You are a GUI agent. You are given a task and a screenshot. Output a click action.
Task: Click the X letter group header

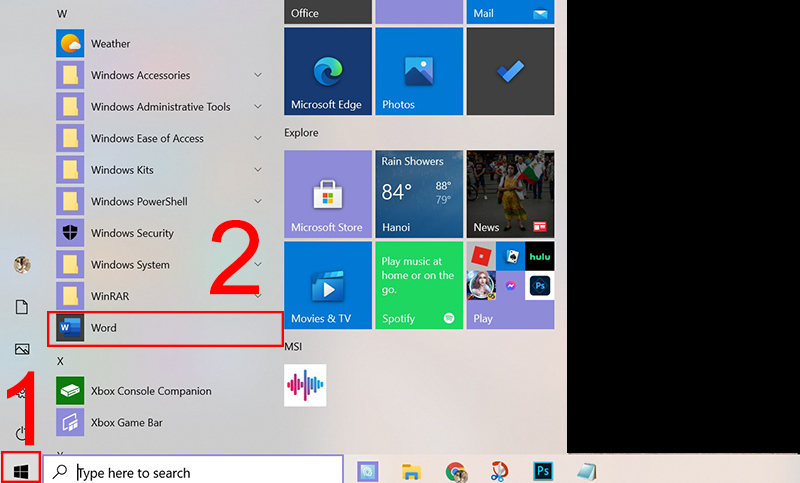click(x=60, y=361)
